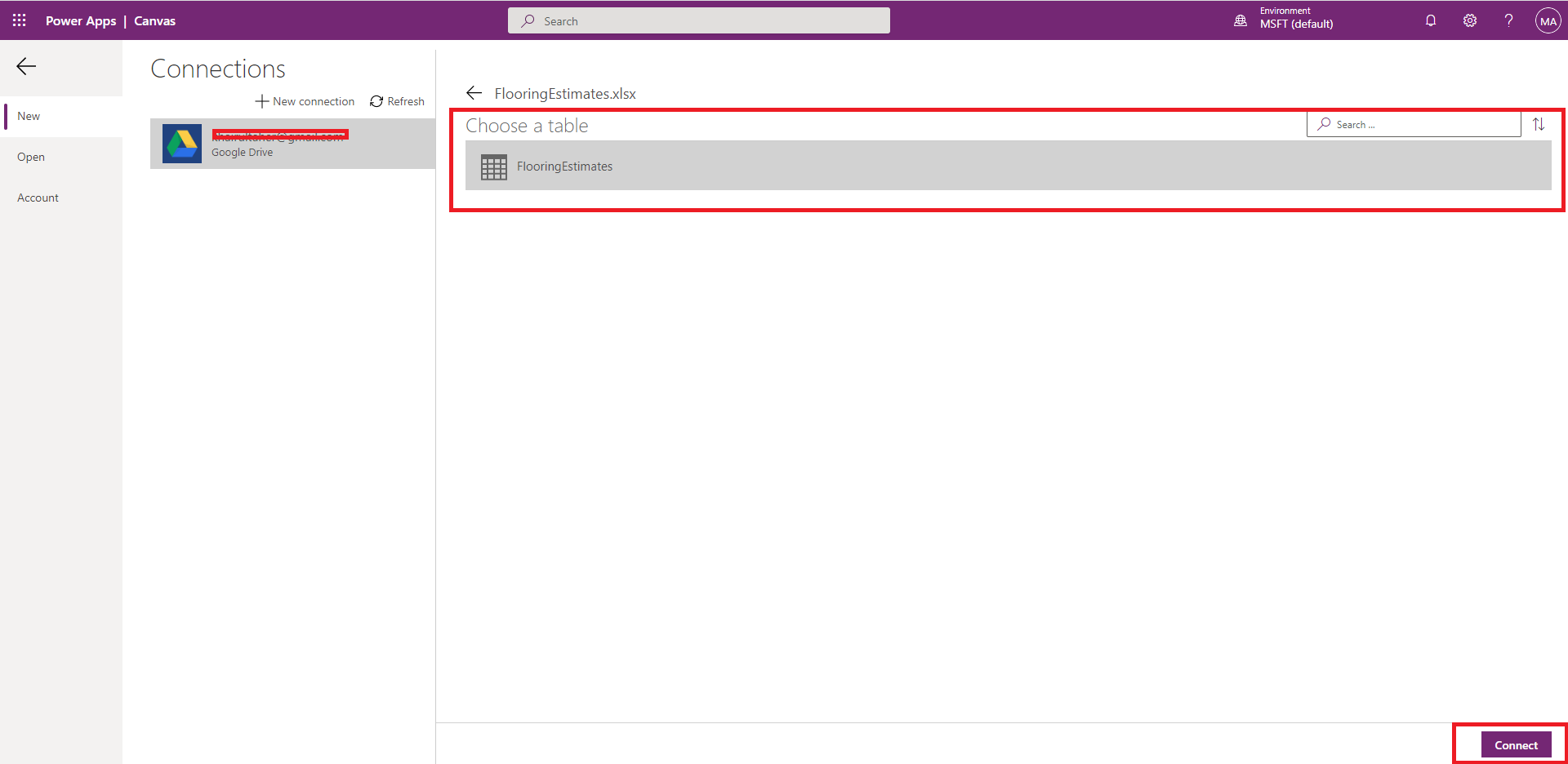Click the help question mark icon
1568x764 pixels.
(1508, 20)
